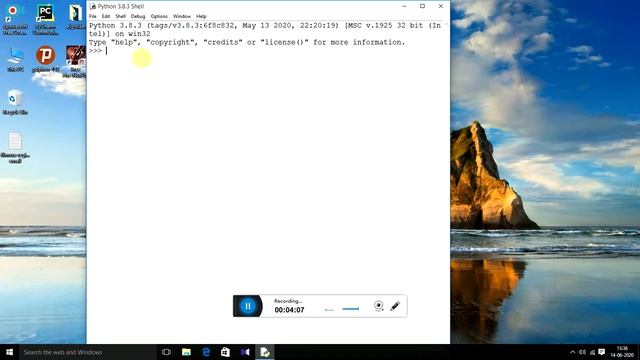This screenshot has width=640, height=360.
Task: Open Visual Studio from taskbar
Action: pos(245,352)
